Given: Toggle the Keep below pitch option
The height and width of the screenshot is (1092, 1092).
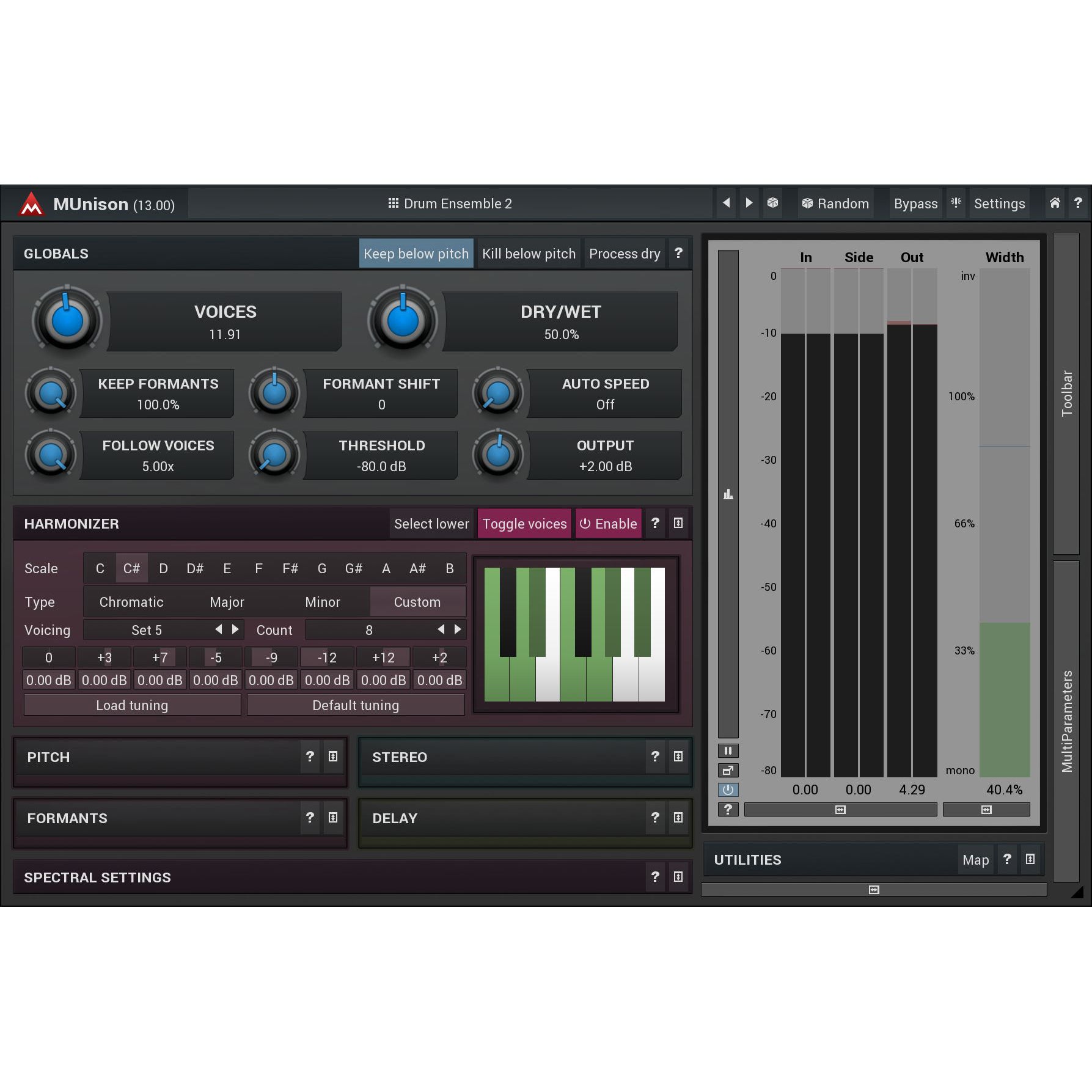Looking at the screenshot, I should point(416,254).
